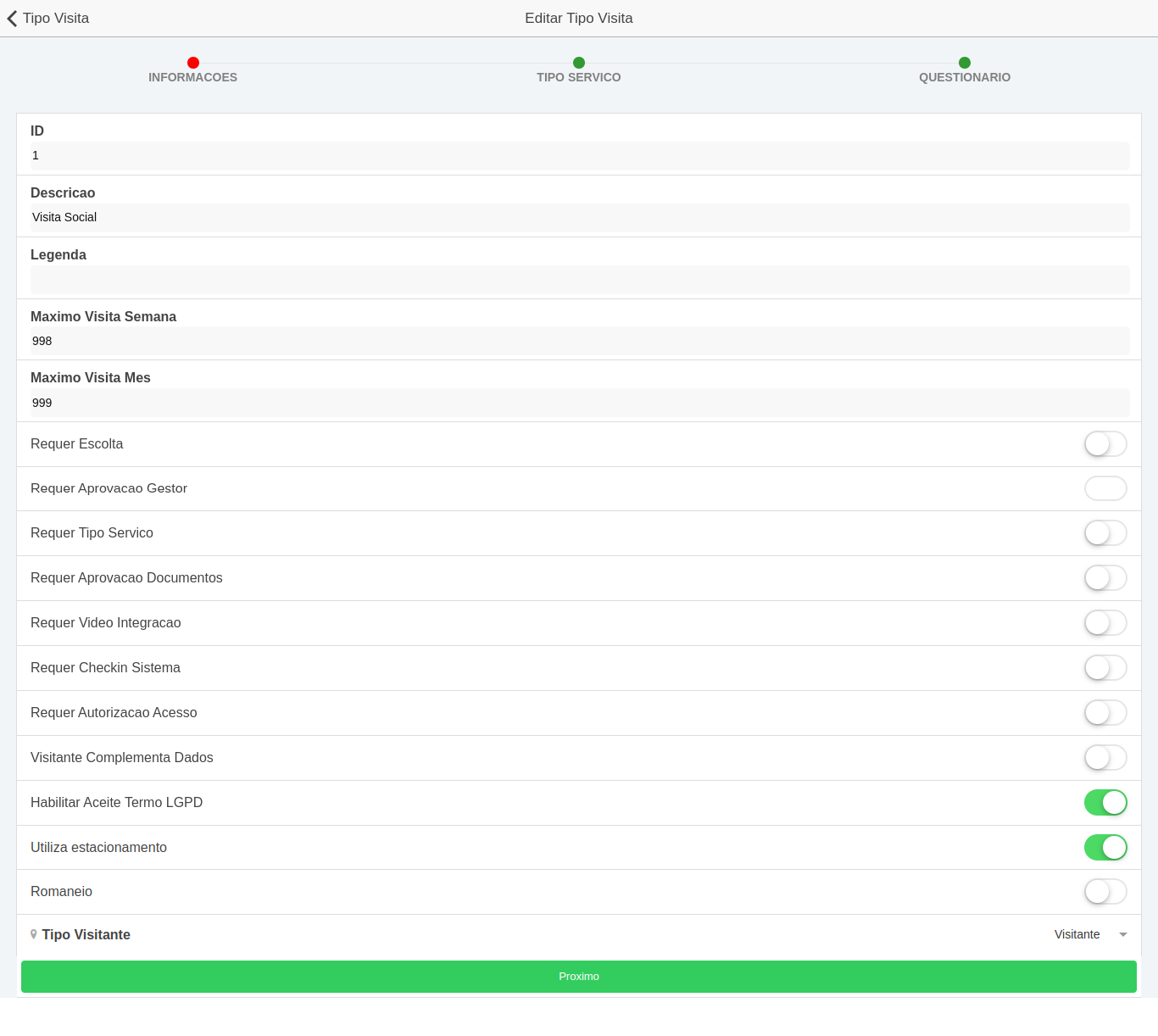Toggle Requer Aprovacao Gestor switch
The image size is (1158, 1036).
[x=1105, y=488]
